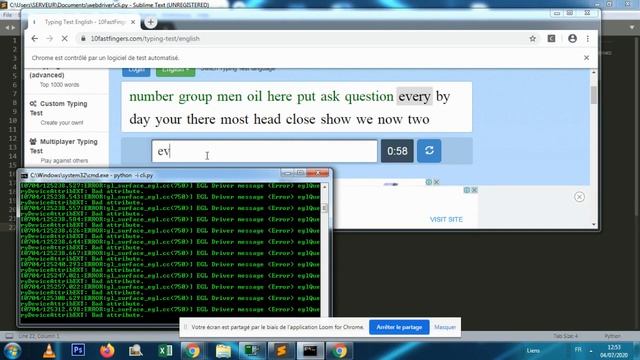Click the word 'number' in the test text
The image size is (640, 360).
point(151,96)
